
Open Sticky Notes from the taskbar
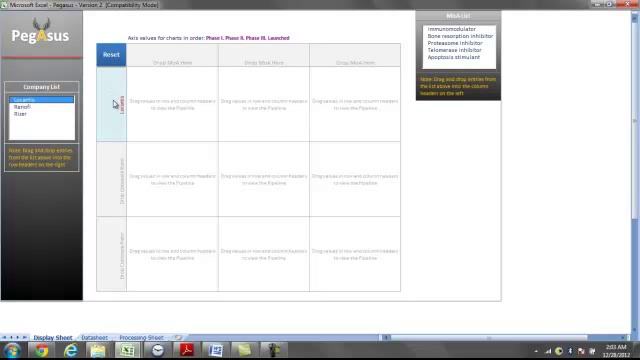[244, 351]
